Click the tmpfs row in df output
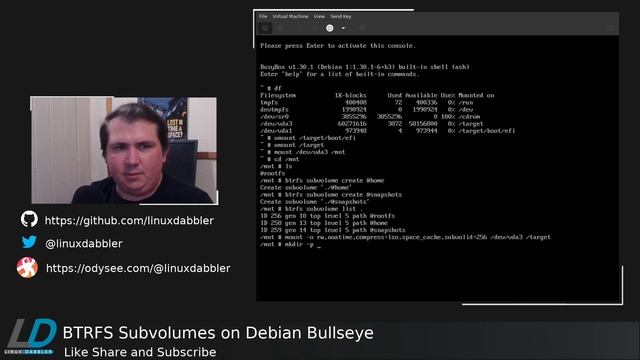The image size is (640, 360). (367, 102)
